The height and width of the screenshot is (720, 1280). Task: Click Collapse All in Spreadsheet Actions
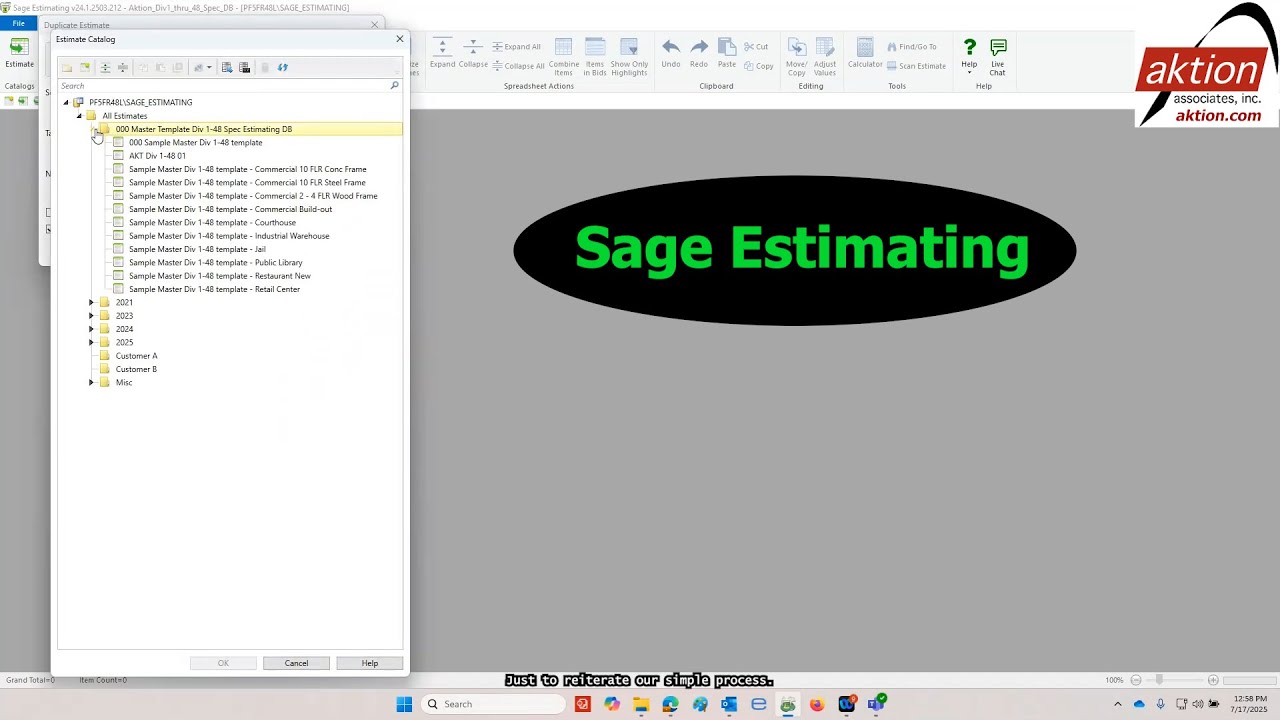click(x=518, y=66)
